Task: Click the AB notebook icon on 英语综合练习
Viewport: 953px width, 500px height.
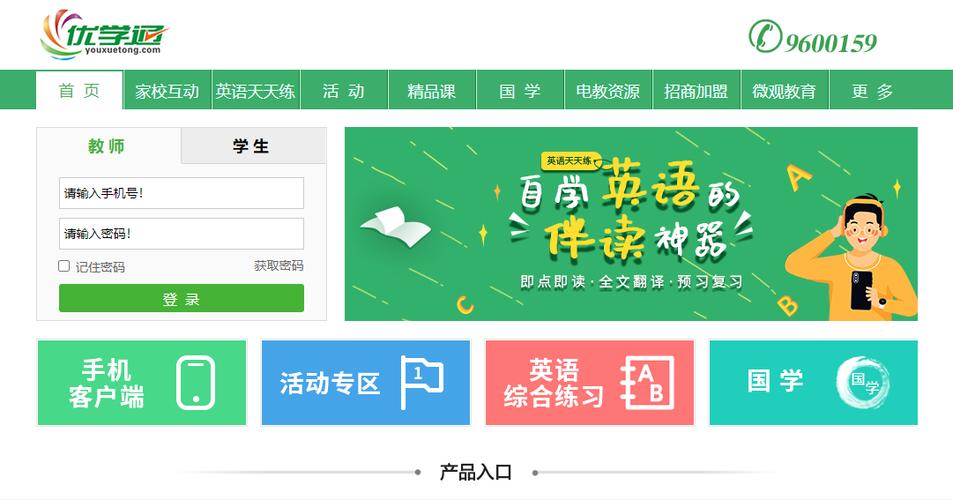Action: (x=647, y=383)
